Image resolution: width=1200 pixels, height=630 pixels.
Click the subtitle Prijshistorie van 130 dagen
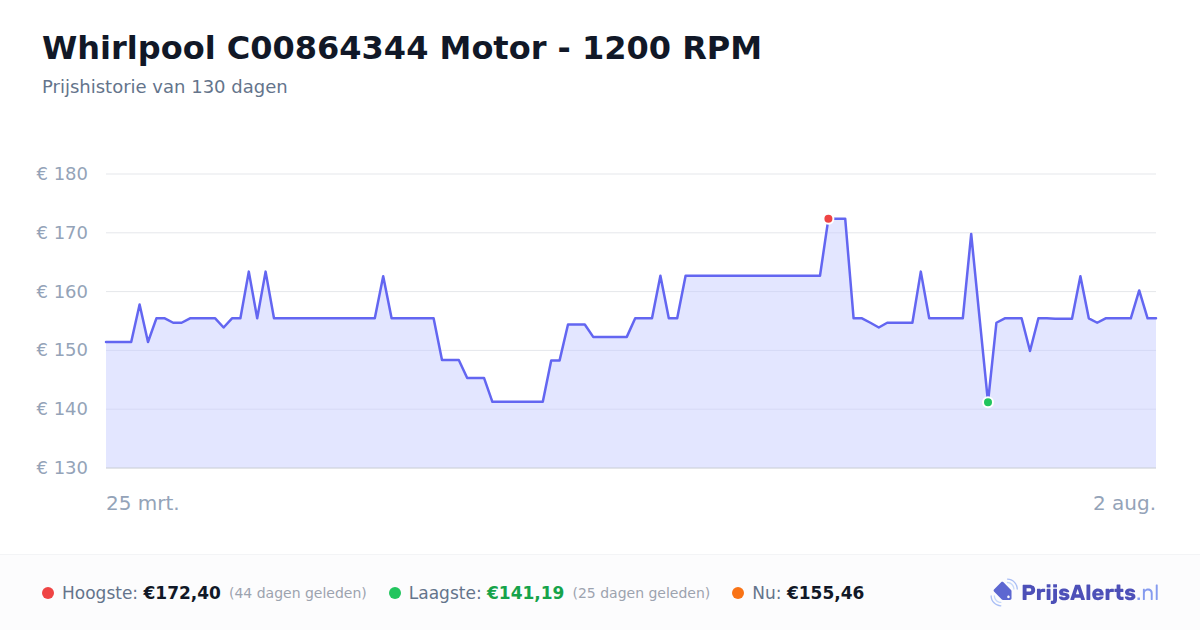click(165, 87)
